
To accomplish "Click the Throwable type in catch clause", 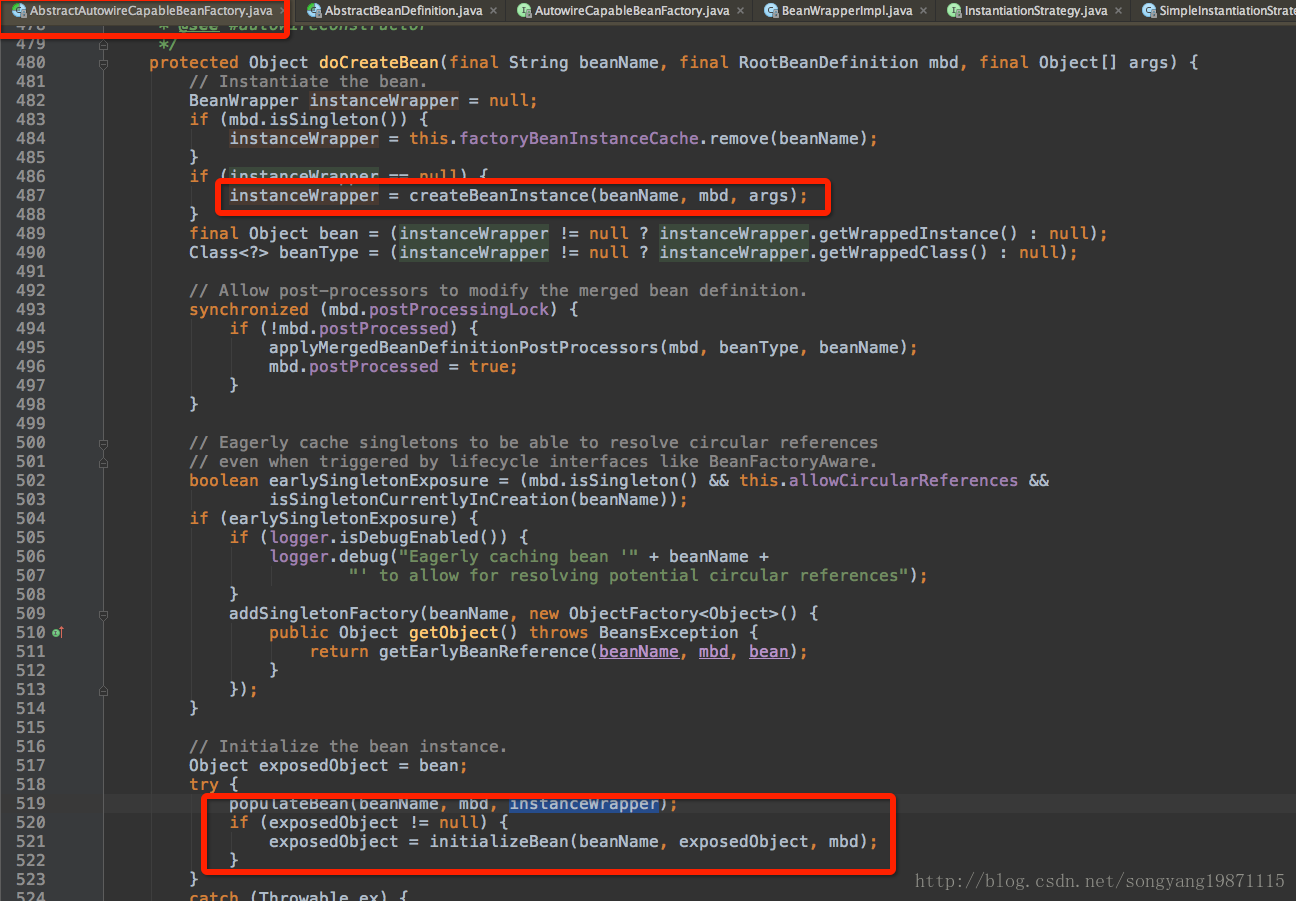I will 304,896.
